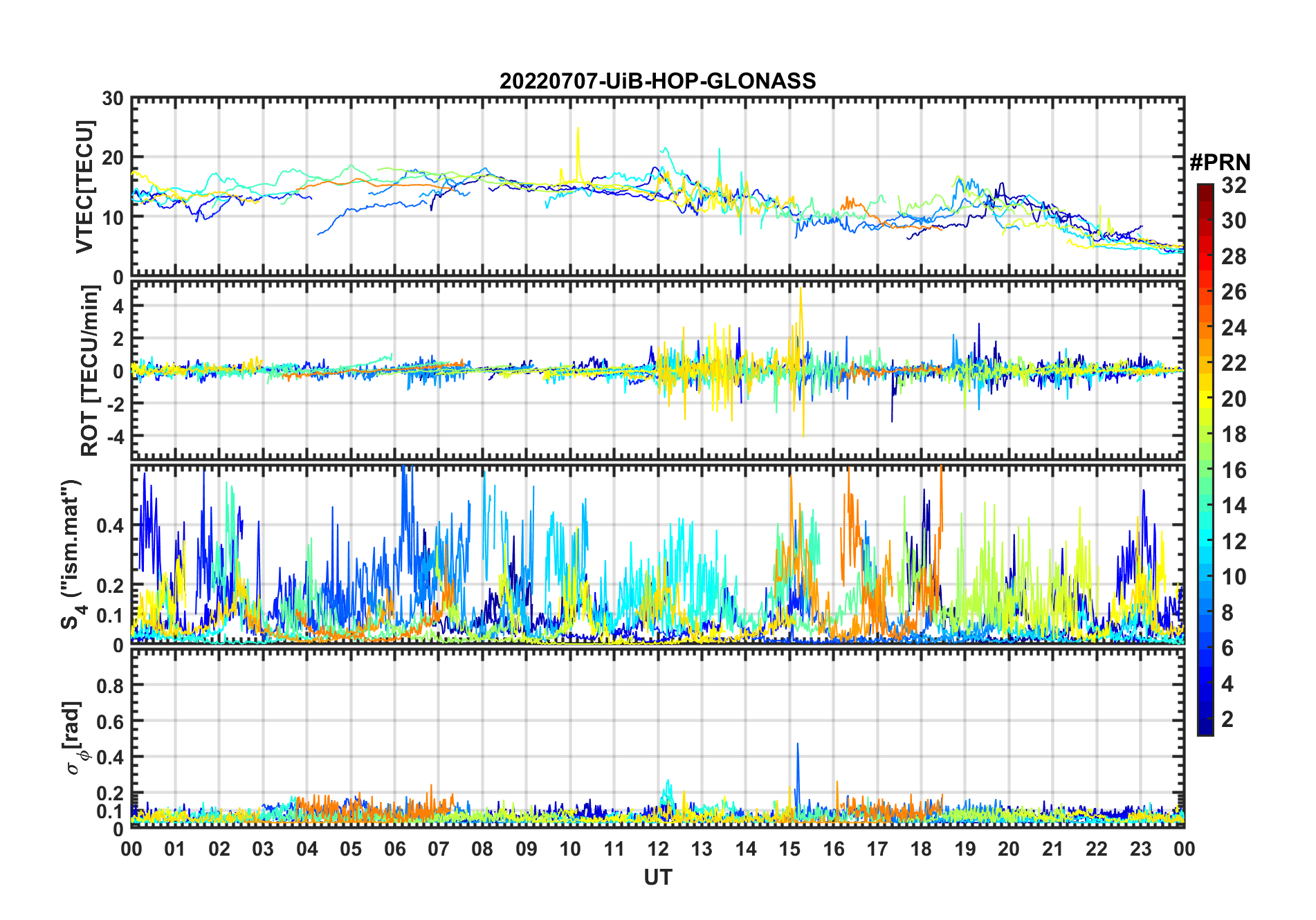Image resolution: width=1316 pixels, height=920 pixels.
Task: Click colorbar tick label 32
Action: click(1233, 185)
